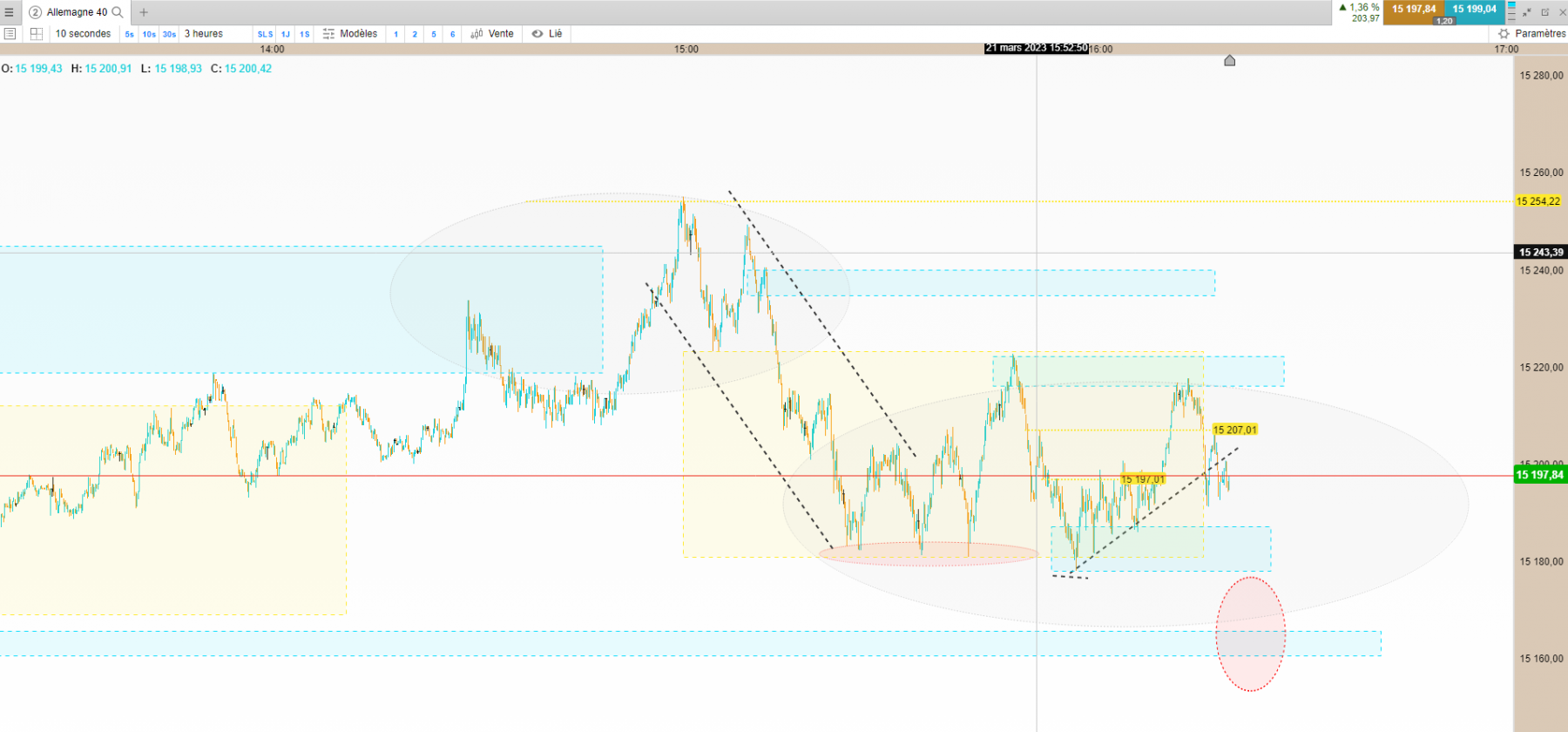Expand the Modèles templates menu

tap(350, 34)
